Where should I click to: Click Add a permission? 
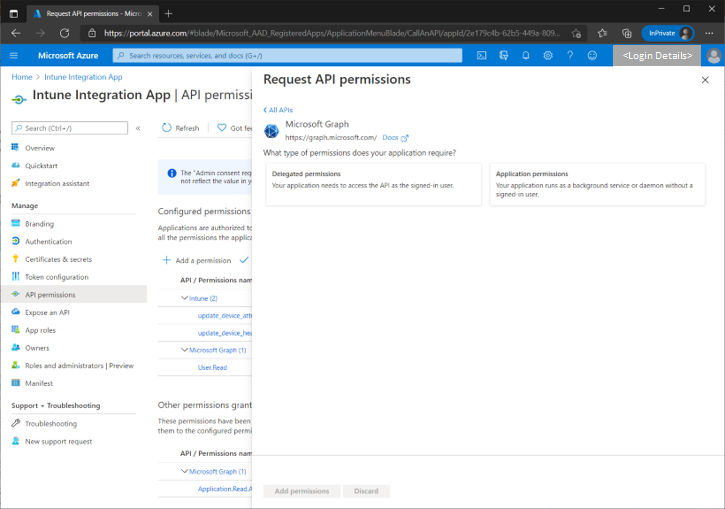pos(197,260)
